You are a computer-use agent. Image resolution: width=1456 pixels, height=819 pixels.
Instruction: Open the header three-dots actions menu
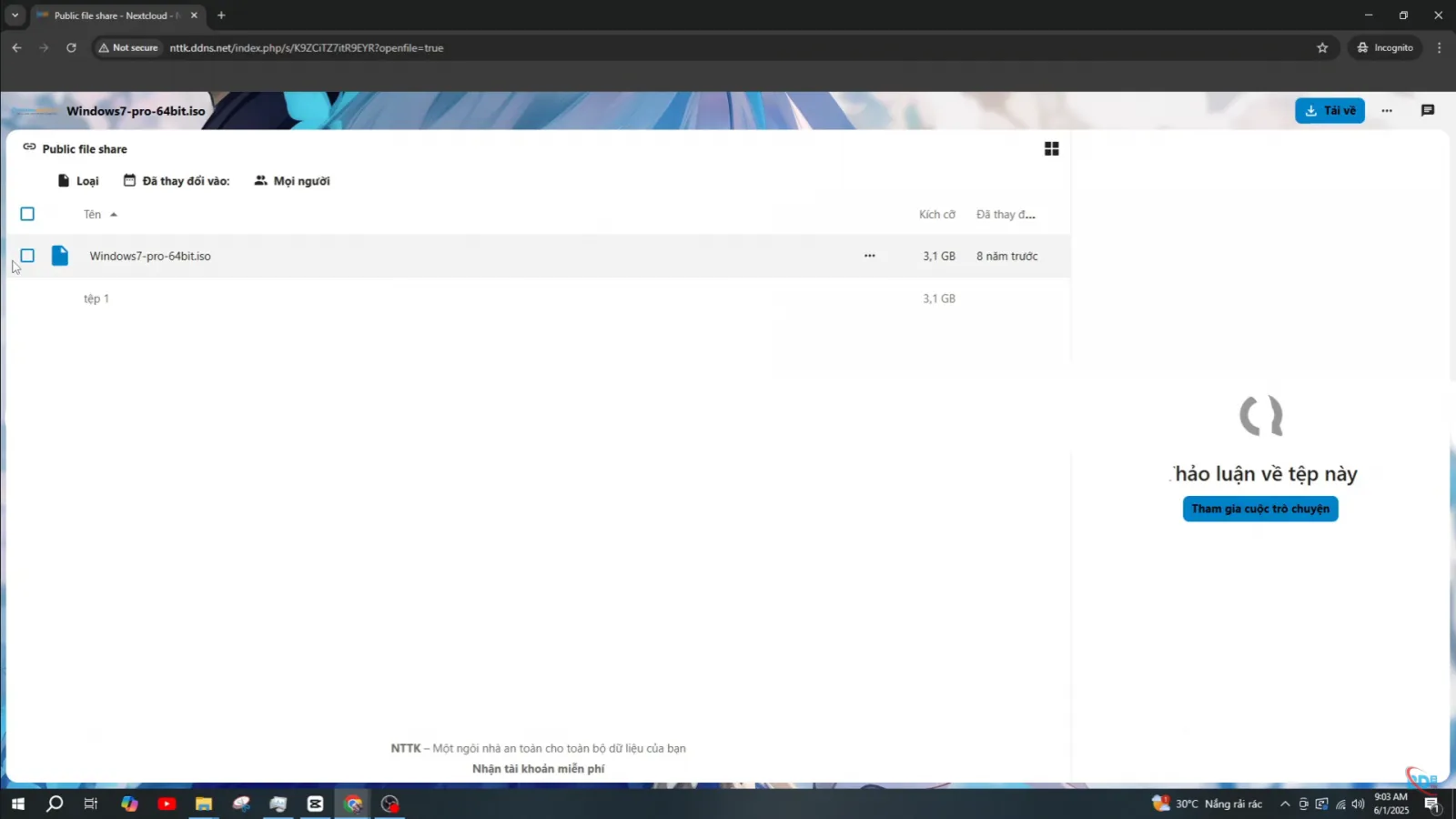coord(1387,111)
